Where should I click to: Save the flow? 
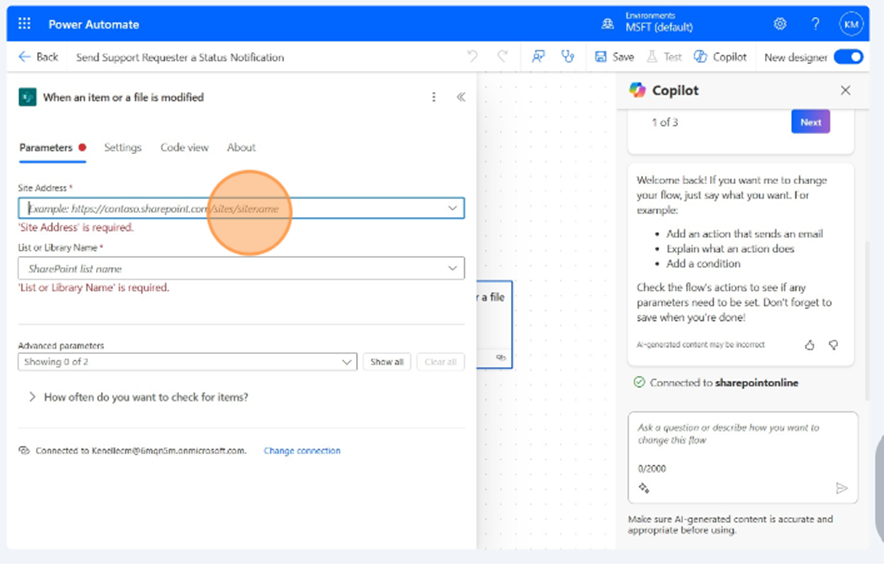pos(615,57)
